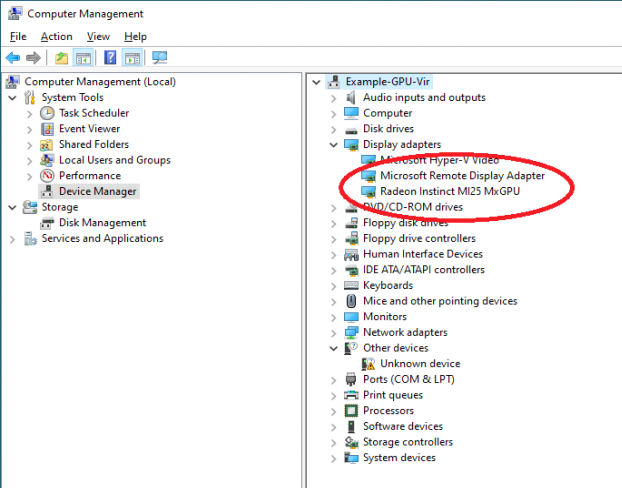Select Device Manager in the console tree
Viewport: 622px width, 488px height.
point(98,192)
